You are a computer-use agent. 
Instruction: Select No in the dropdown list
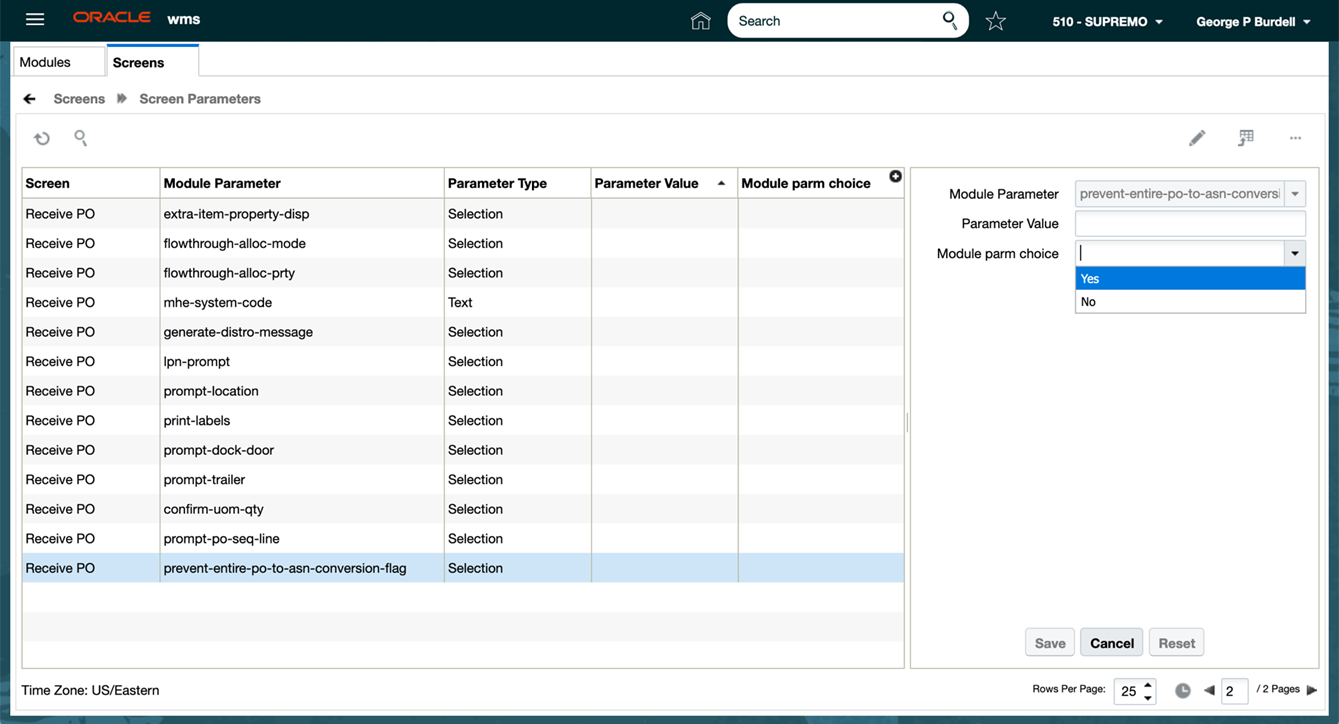click(1190, 302)
